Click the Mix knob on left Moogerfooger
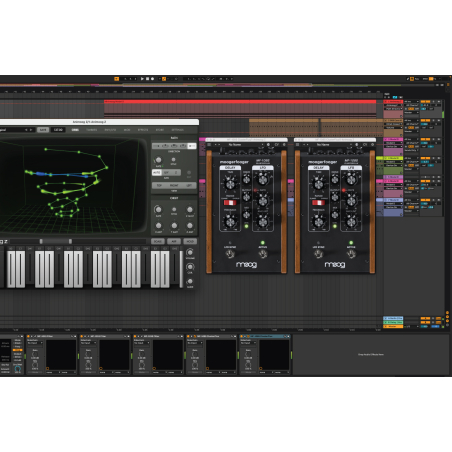Screen dimensions: 452x452 [x=246, y=215]
